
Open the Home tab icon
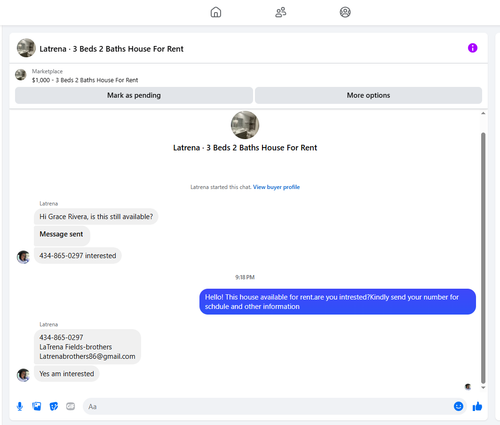coord(216,12)
